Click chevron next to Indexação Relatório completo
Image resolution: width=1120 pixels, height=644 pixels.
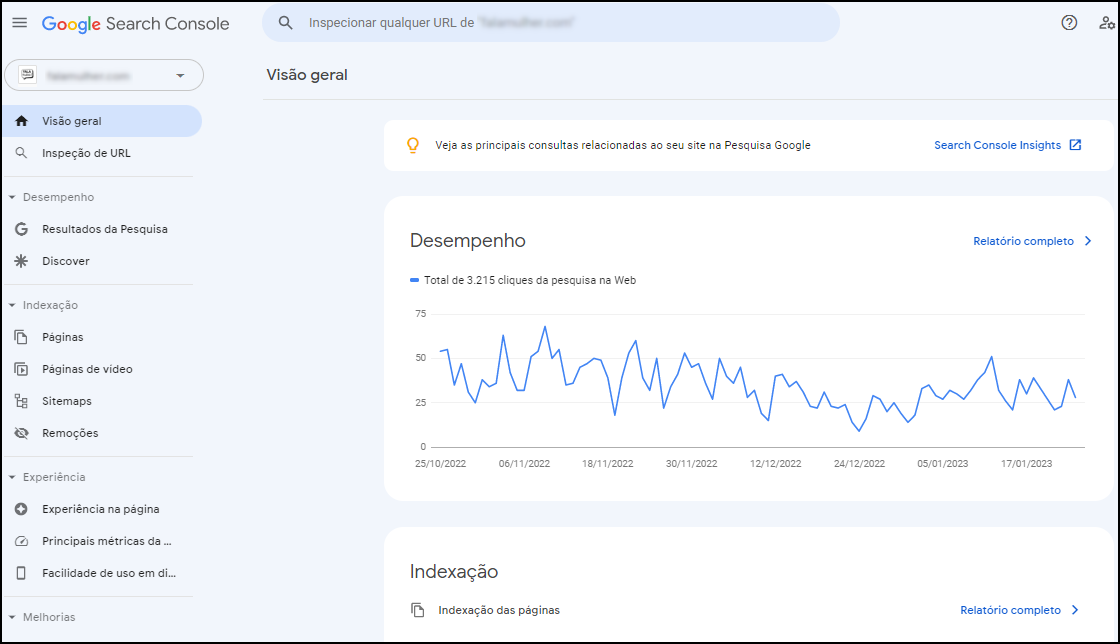(1074, 610)
